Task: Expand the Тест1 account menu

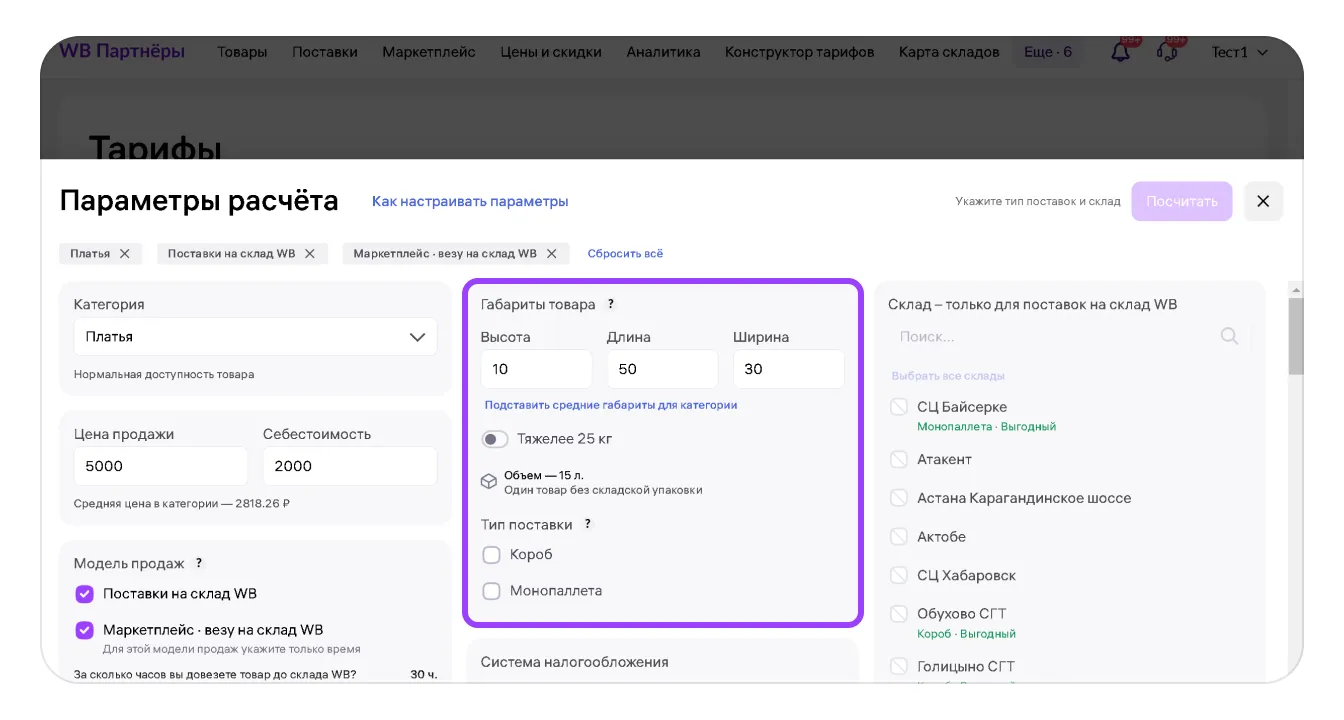Action: (x=1240, y=52)
